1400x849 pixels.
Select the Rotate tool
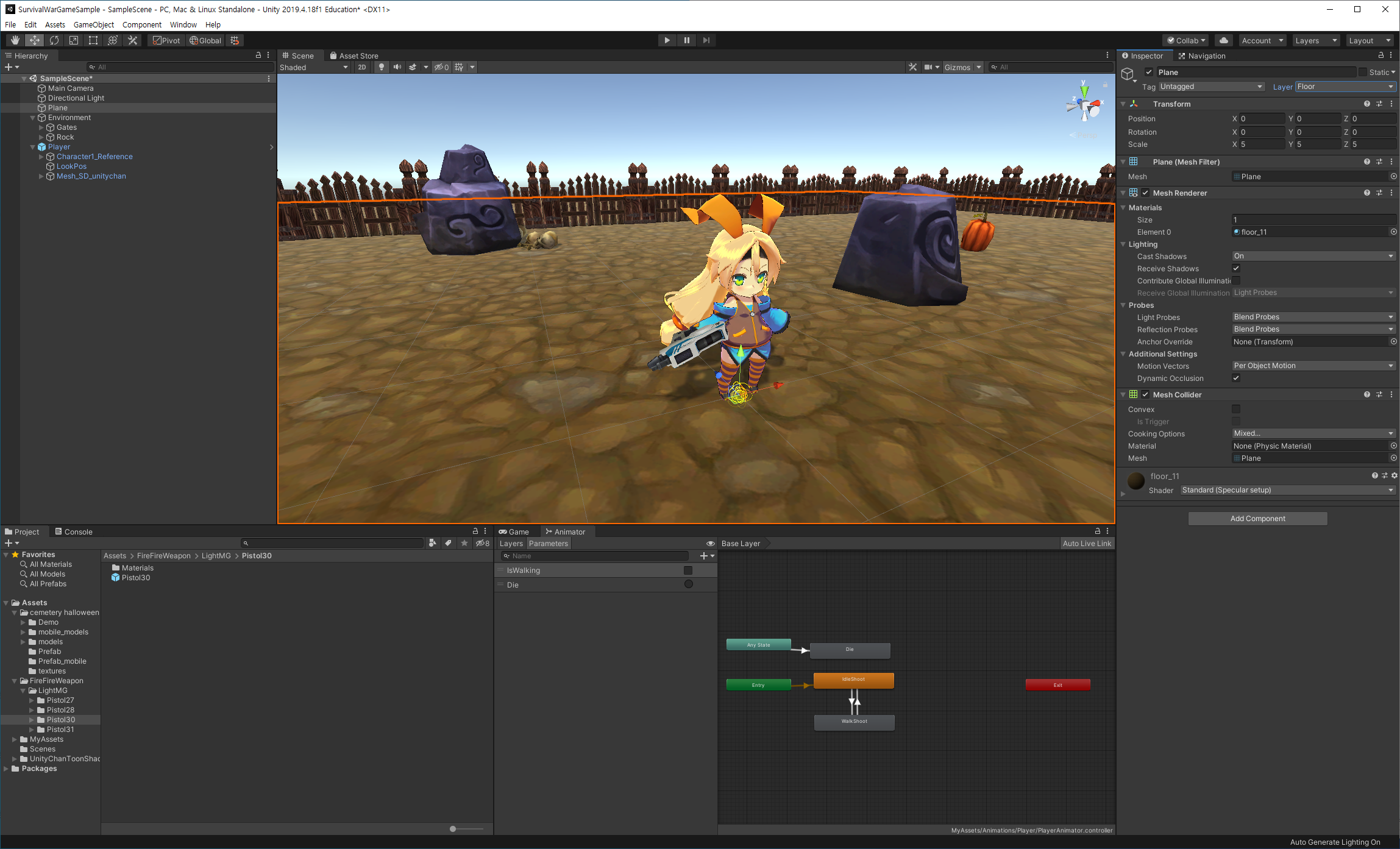(x=54, y=40)
